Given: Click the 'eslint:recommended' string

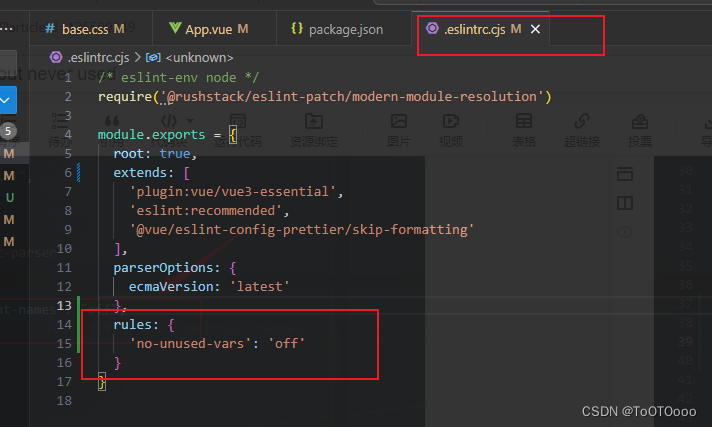Looking at the screenshot, I should point(206,211).
